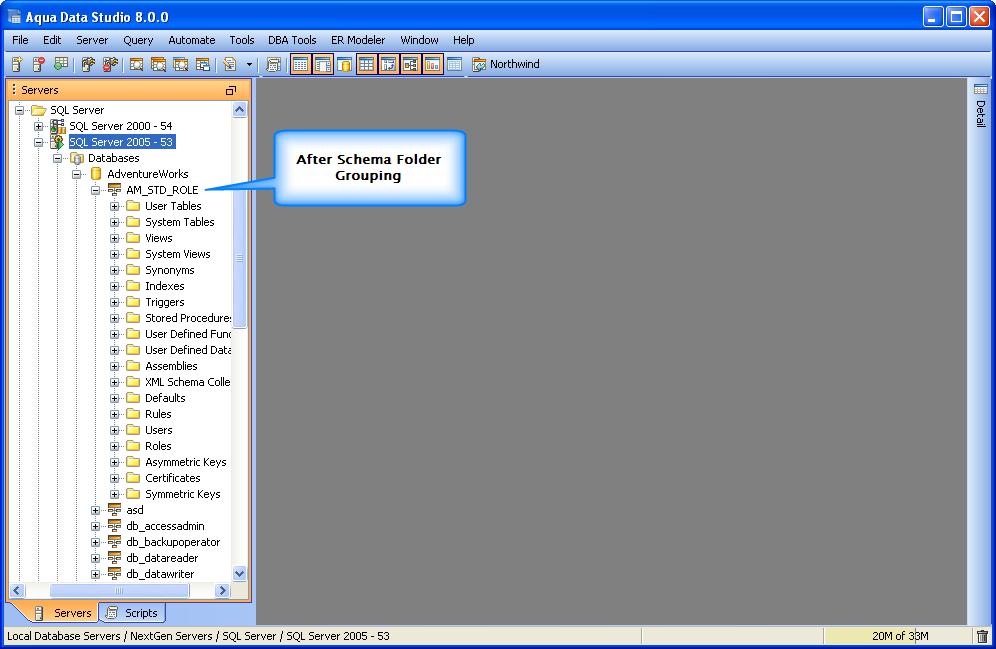Click the tree vertical scrollbar down arrow
Image resolution: width=996 pixels, height=649 pixels.
pyautogui.click(x=239, y=573)
